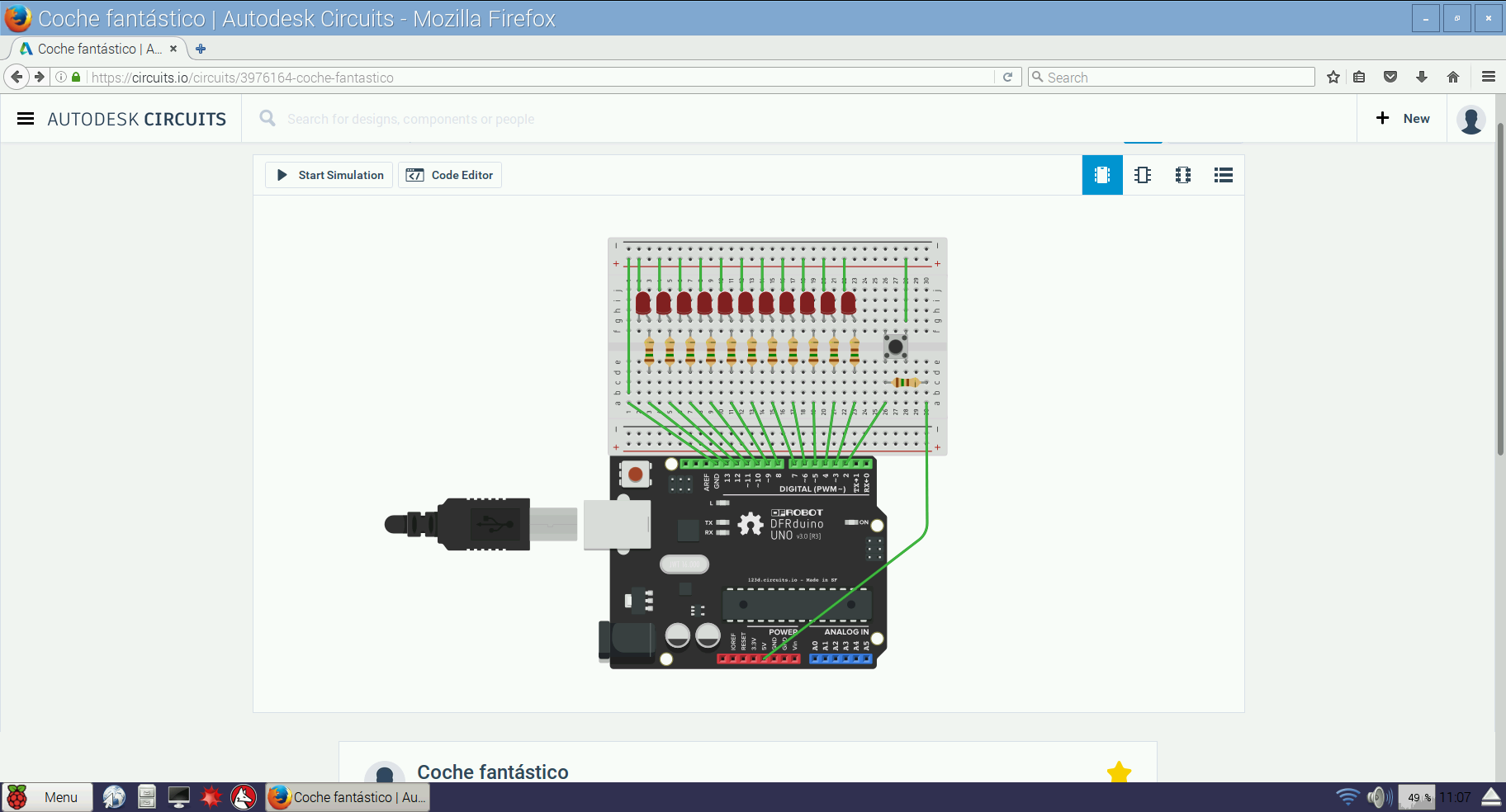
Task: Bookmark this page with the star
Action: (1333, 77)
